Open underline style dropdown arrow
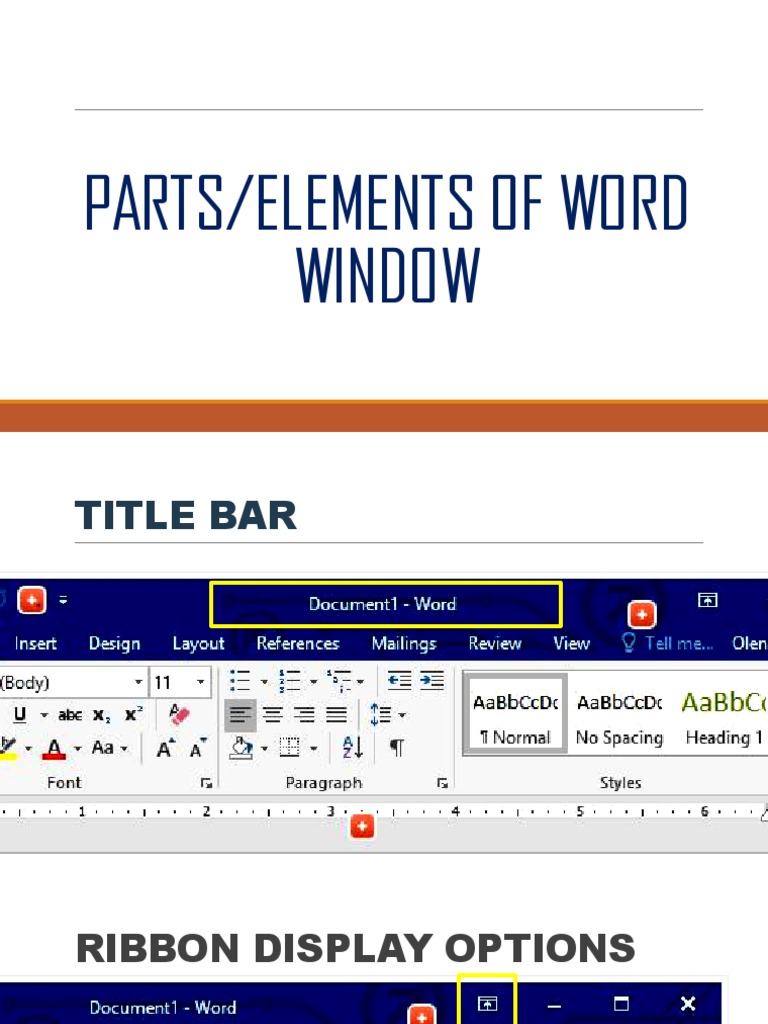Image resolution: width=768 pixels, height=1024 pixels. [44, 716]
